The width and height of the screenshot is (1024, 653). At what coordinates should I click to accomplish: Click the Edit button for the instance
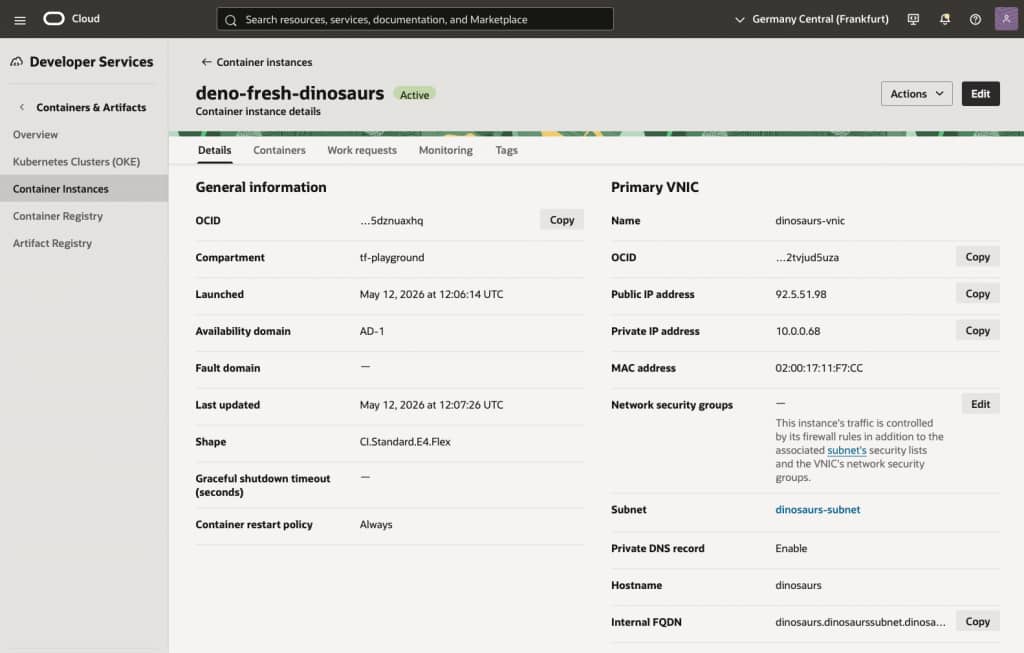[x=980, y=94]
